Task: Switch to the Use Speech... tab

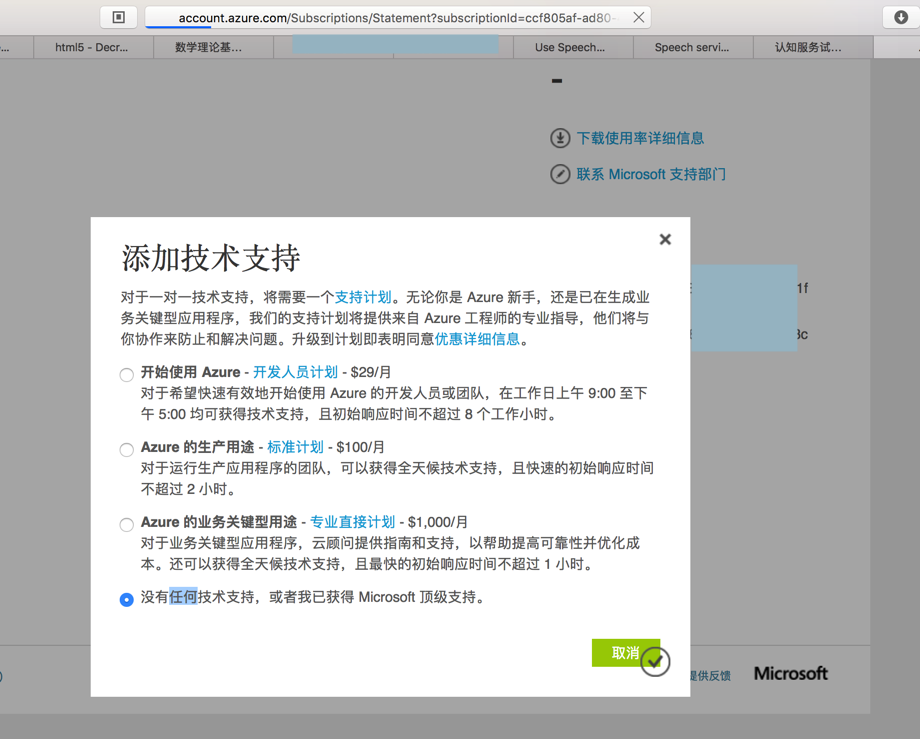Action: [x=573, y=48]
